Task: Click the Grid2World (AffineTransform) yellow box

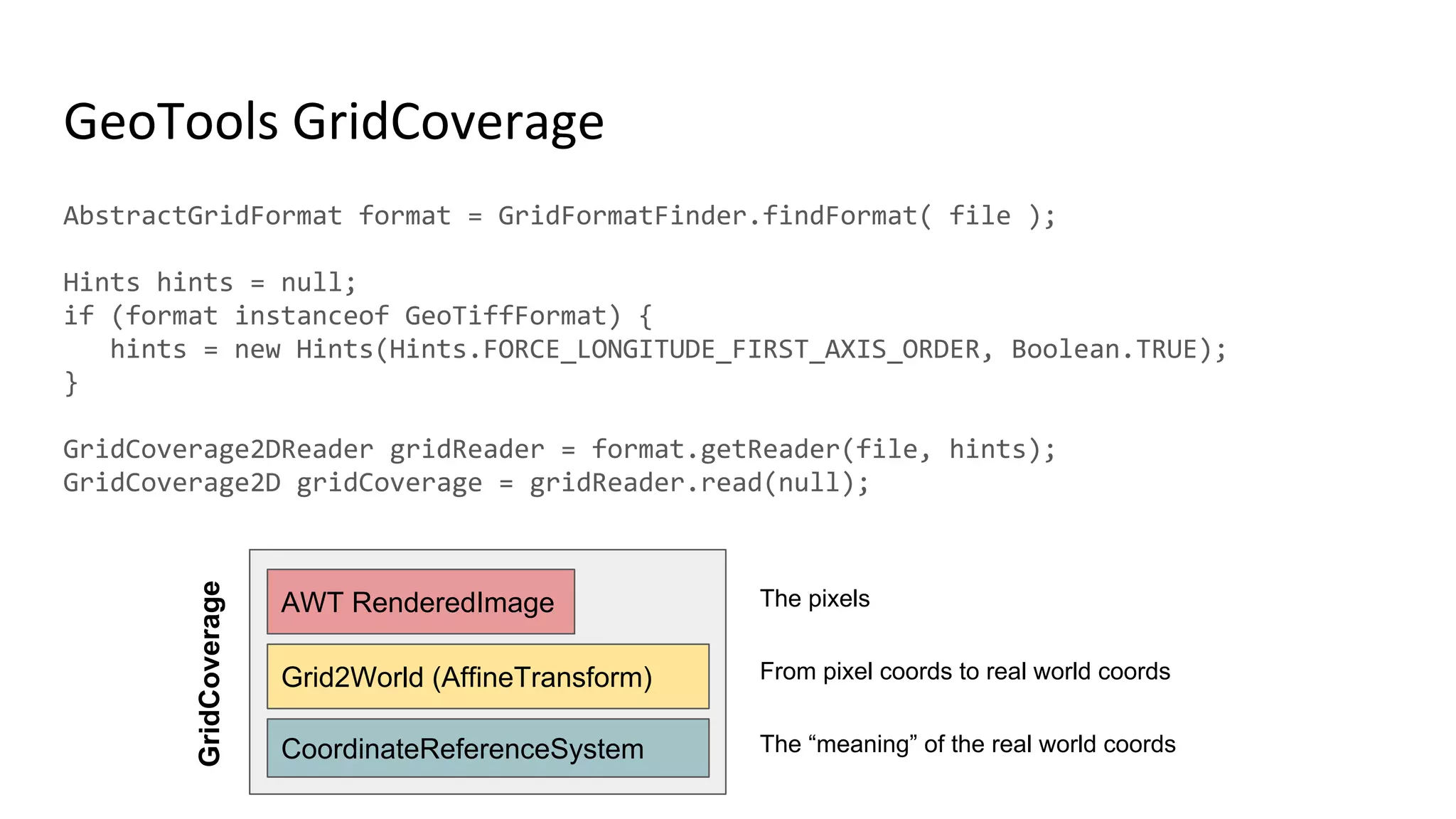Action: point(488,677)
